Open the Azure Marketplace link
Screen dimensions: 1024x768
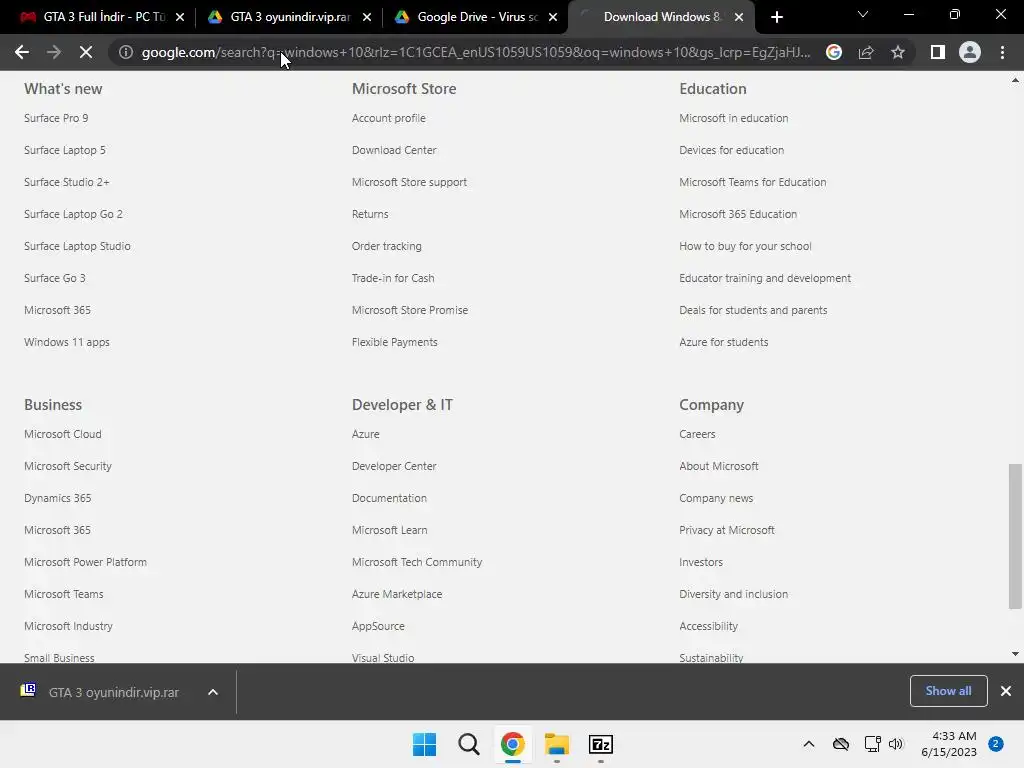[x=397, y=594]
